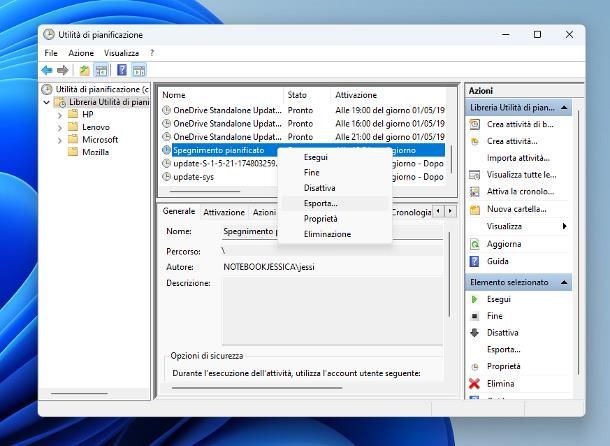The image size is (610, 446).
Task: Choose Proprietà from the context menu
Action: [335, 219]
